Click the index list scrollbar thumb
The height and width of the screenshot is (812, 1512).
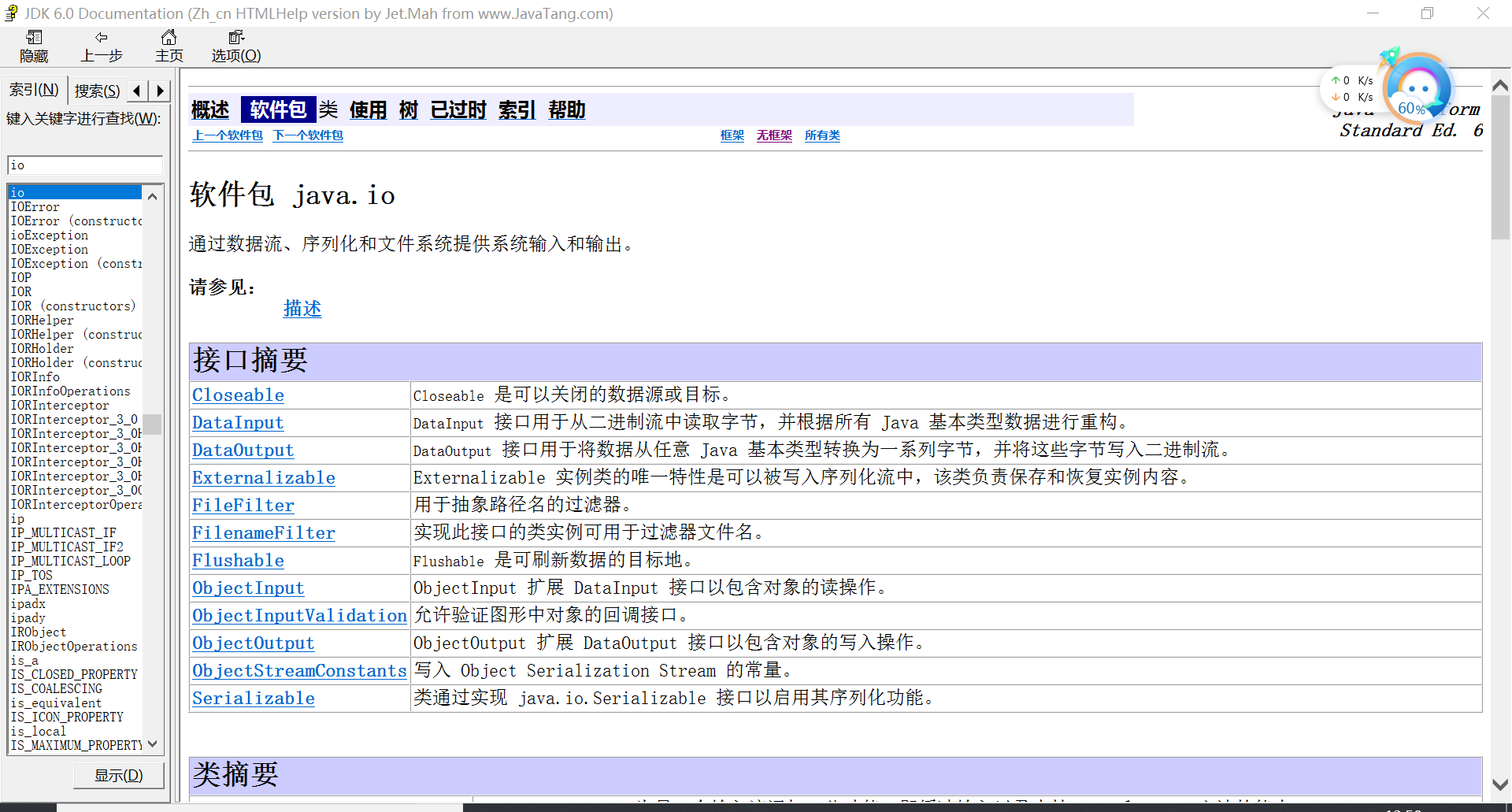click(153, 425)
